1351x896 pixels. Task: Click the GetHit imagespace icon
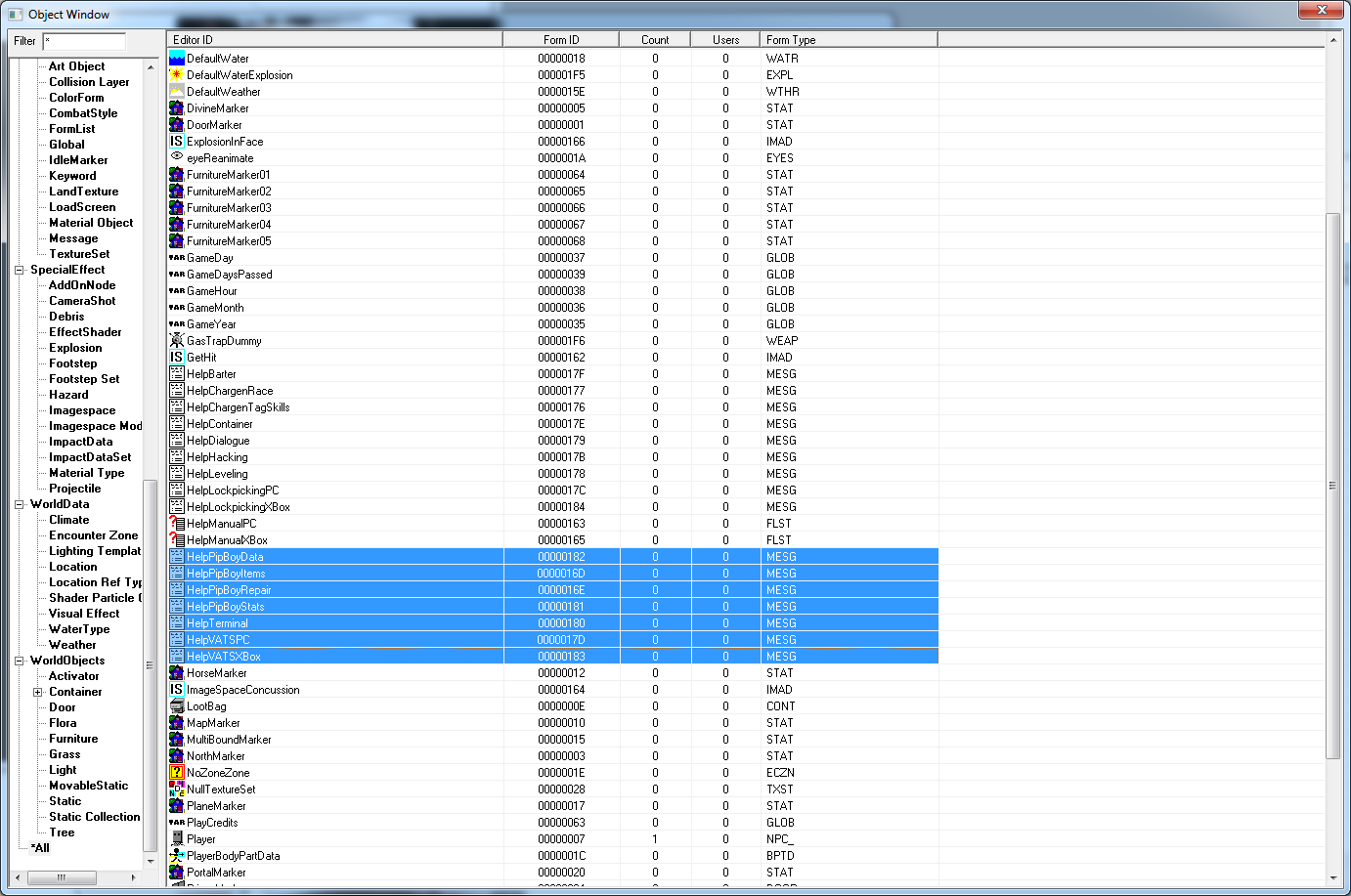point(177,358)
